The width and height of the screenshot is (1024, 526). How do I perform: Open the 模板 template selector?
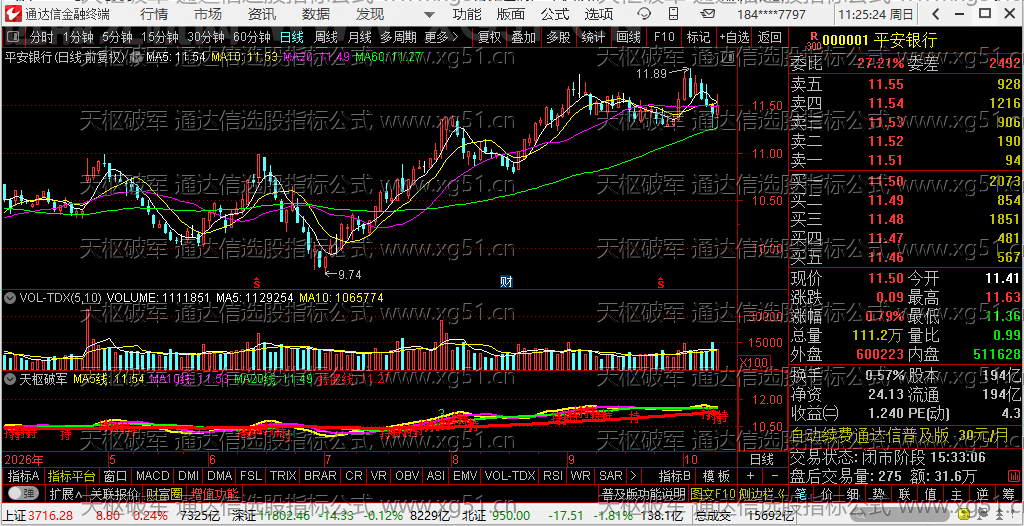(716, 476)
